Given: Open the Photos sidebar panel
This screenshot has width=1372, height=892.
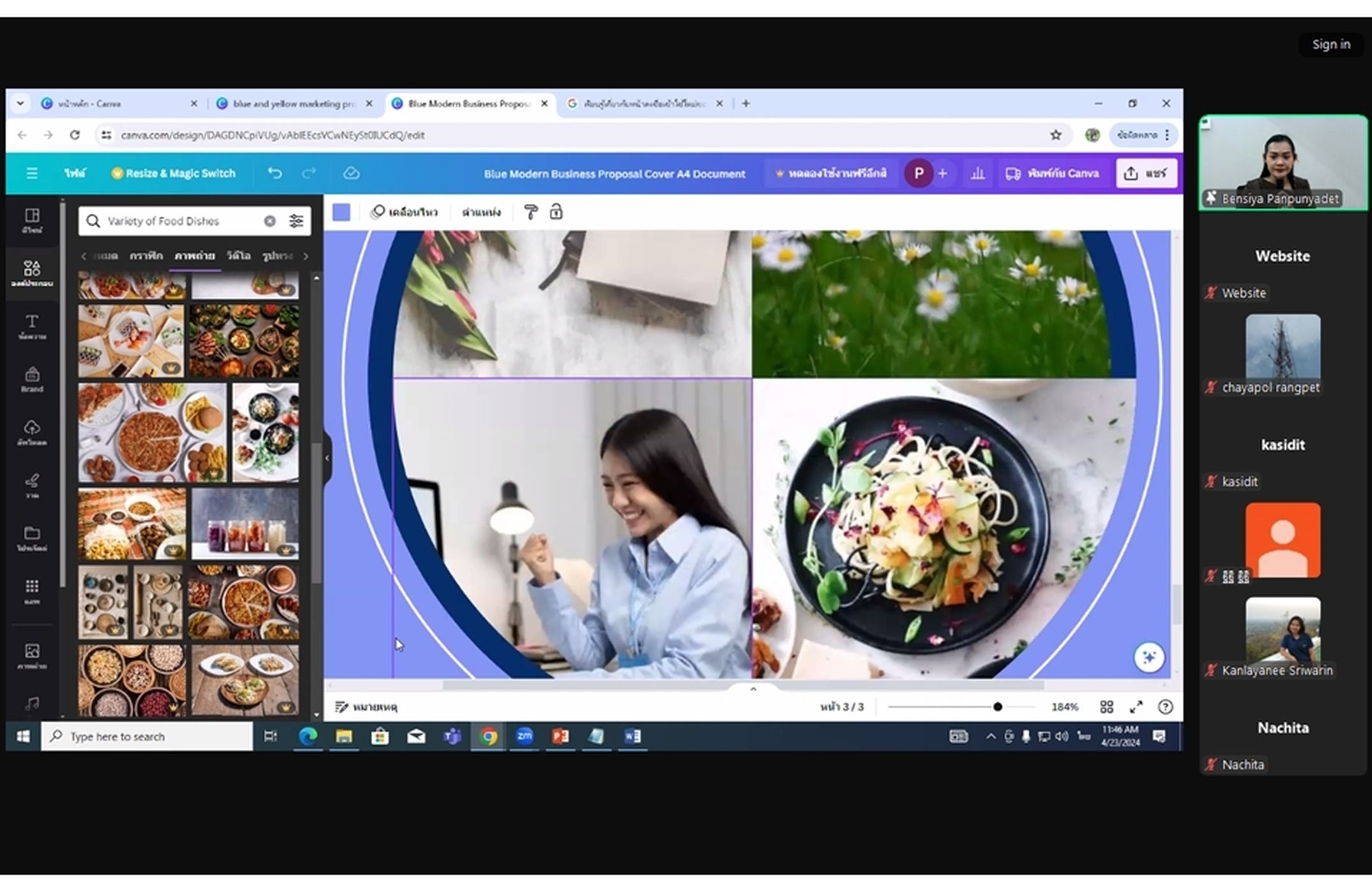Looking at the screenshot, I should click(32, 655).
